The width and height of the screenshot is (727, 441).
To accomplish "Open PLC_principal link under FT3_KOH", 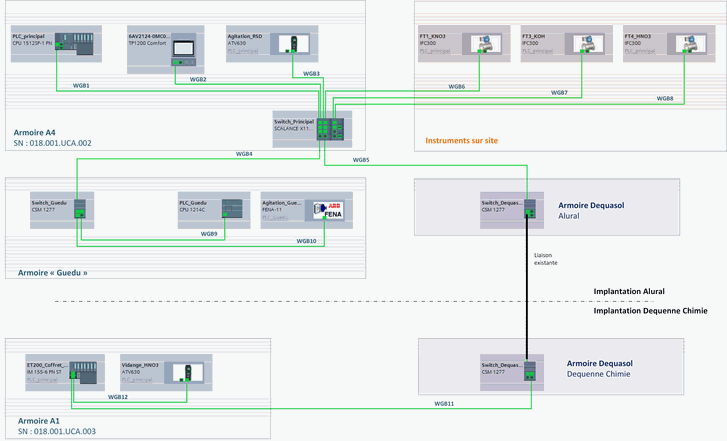I will [537, 51].
